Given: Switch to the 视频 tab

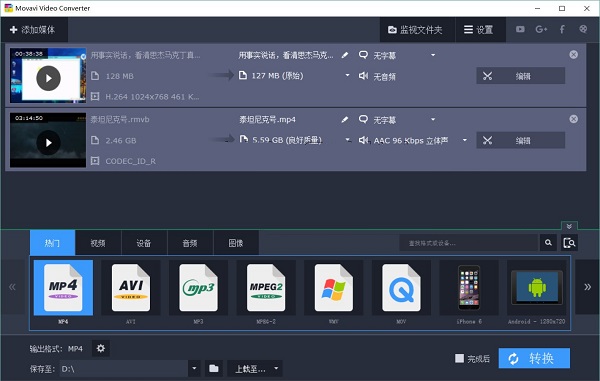Looking at the screenshot, I should (x=98, y=243).
